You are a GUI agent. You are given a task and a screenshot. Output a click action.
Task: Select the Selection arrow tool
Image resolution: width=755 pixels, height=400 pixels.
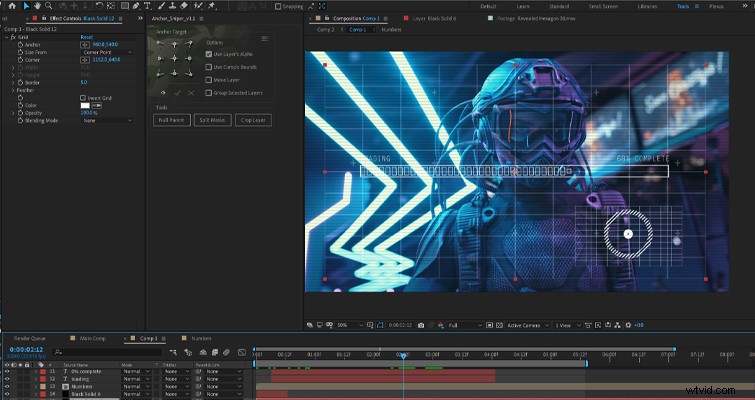tap(26, 6)
